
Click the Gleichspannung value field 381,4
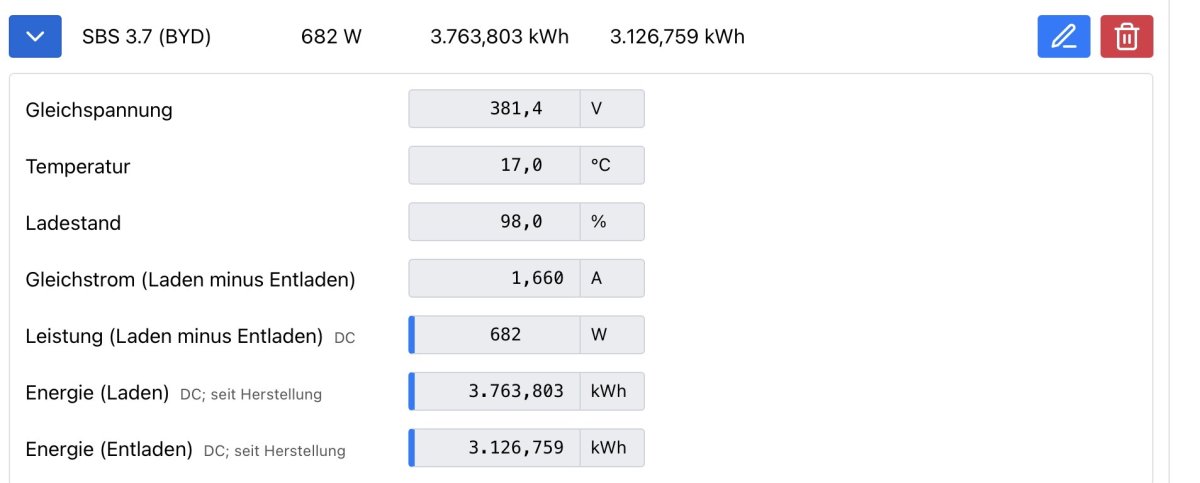[x=495, y=109]
